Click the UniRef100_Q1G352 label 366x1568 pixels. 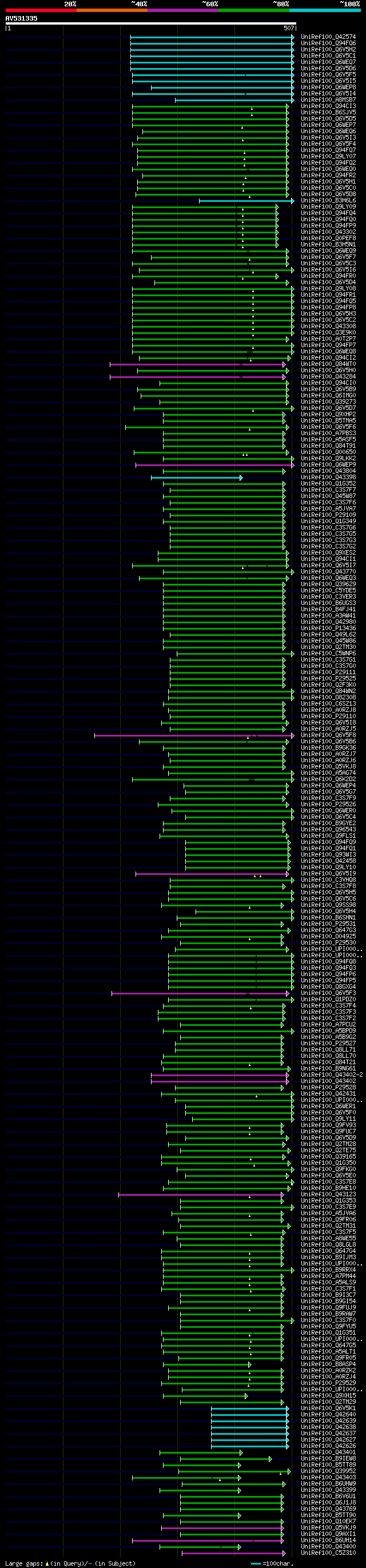328,483
